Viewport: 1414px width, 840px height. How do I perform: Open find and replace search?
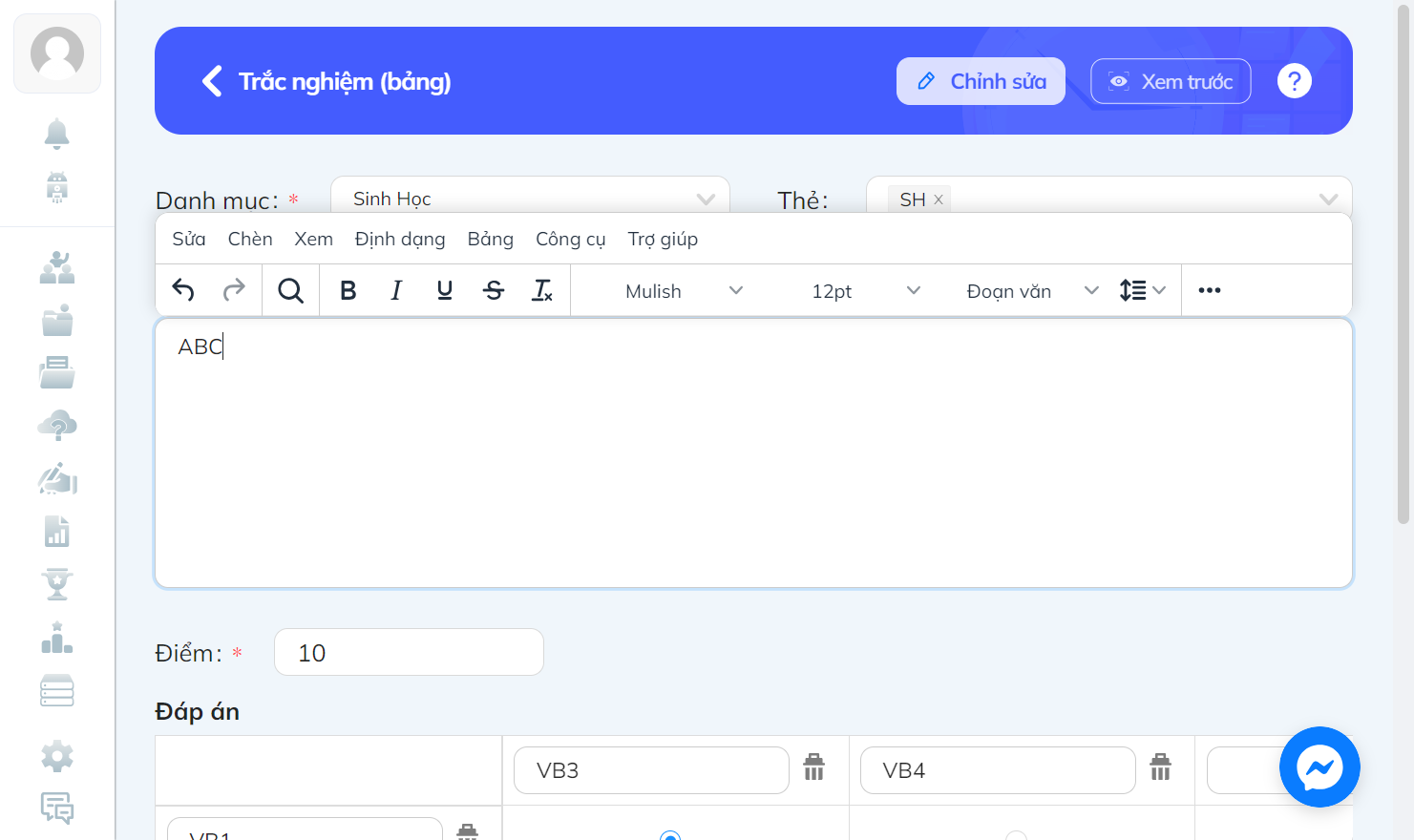click(x=290, y=290)
